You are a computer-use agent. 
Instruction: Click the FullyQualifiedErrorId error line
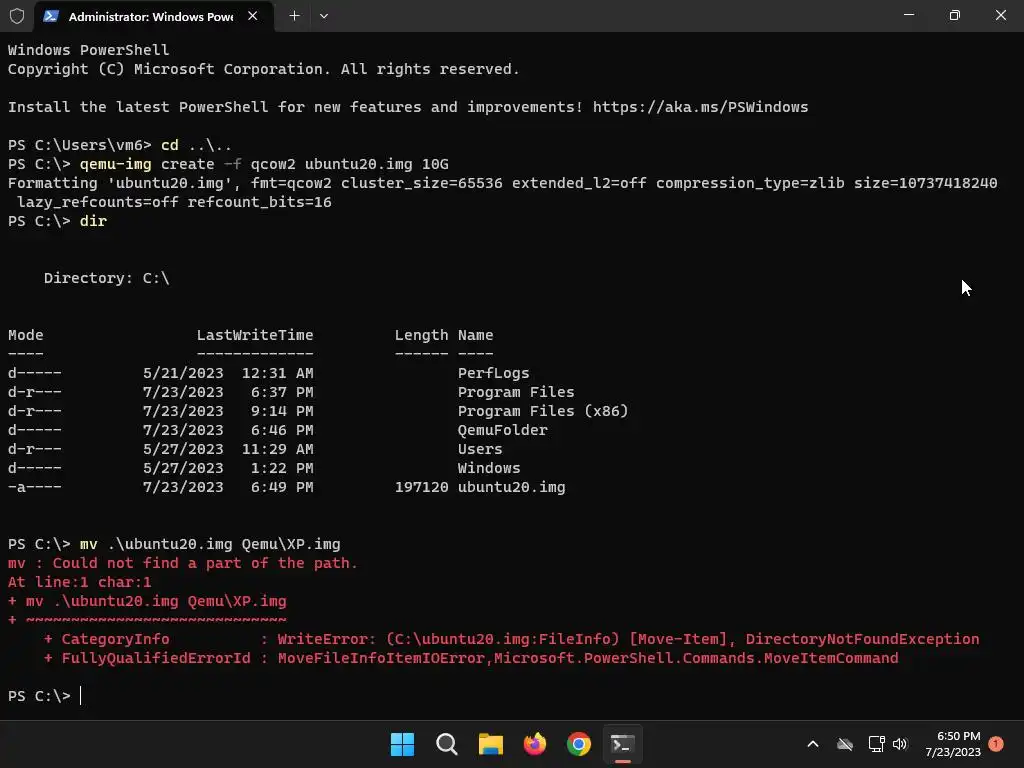(x=471, y=658)
